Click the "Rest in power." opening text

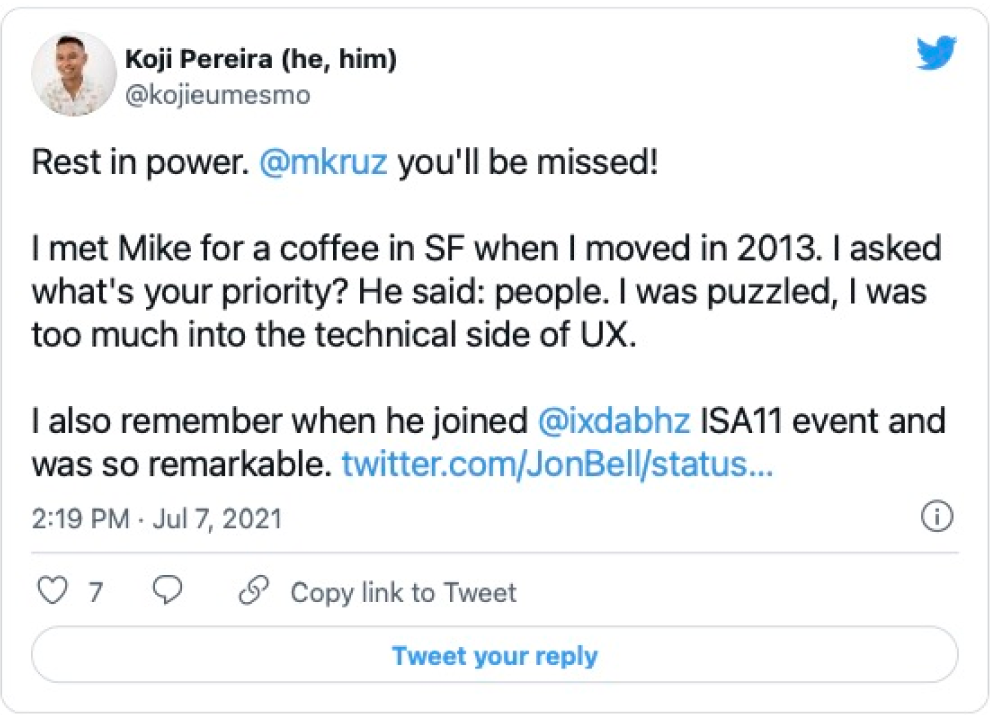pos(138,163)
